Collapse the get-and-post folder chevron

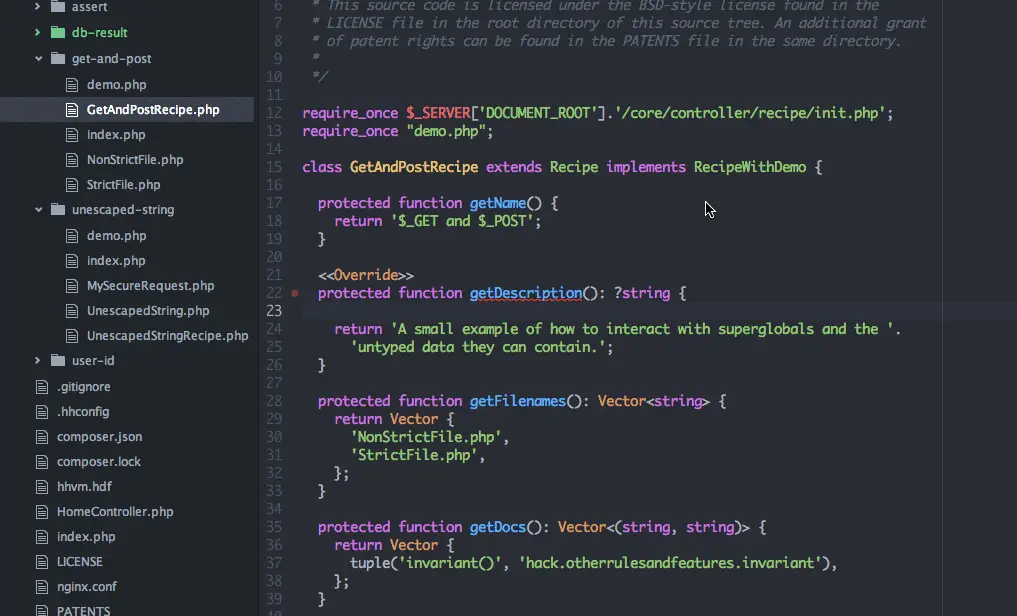coord(38,58)
